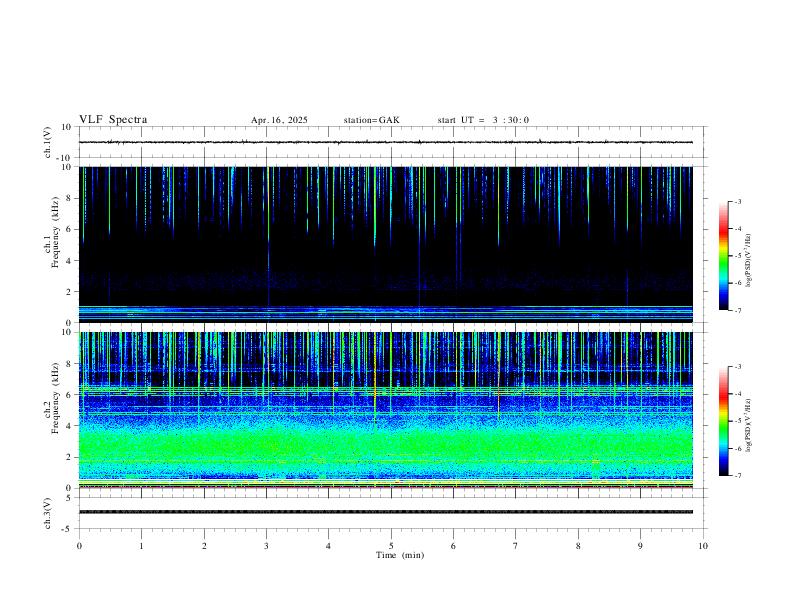Click the "ch.1(V)" axis label
The image size is (792, 612).
pyautogui.click(x=48, y=142)
